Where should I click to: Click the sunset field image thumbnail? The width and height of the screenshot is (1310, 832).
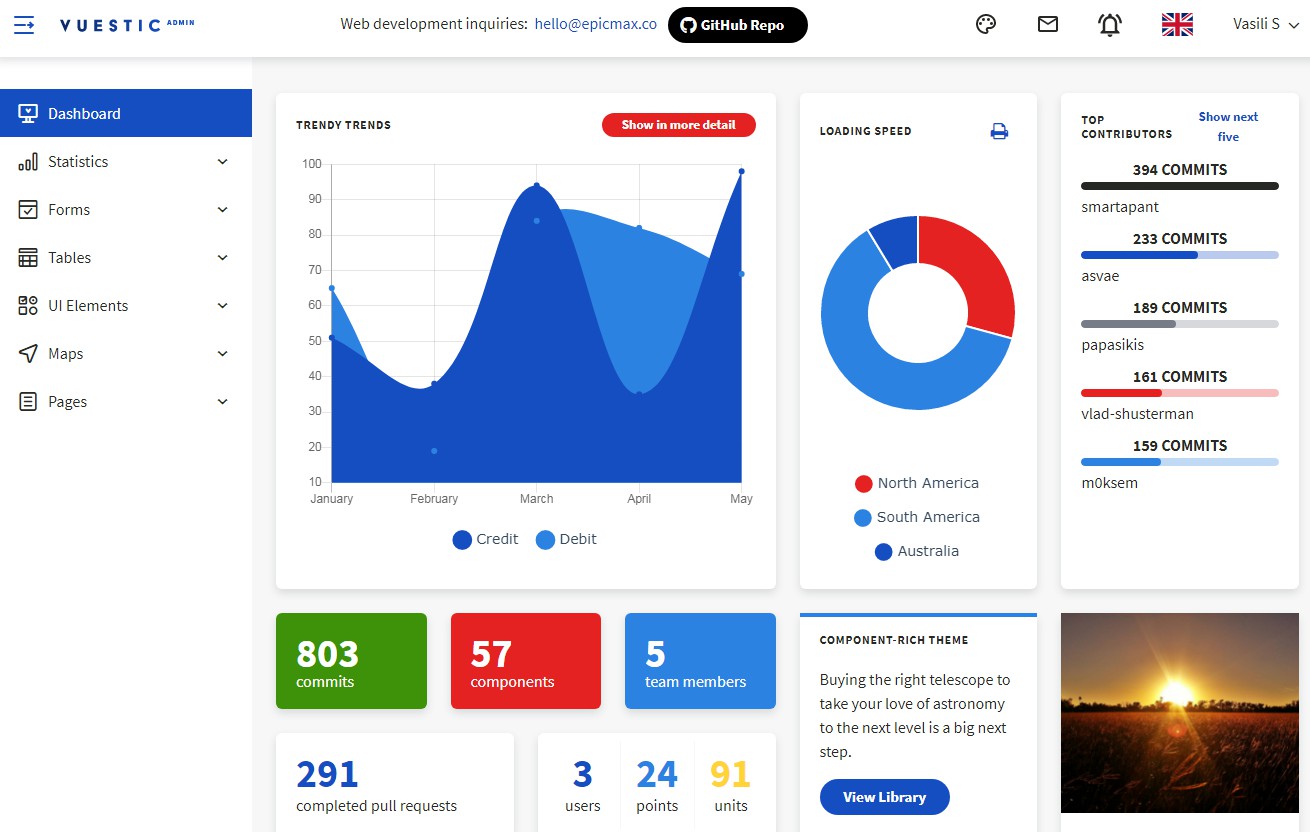click(x=1179, y=712)
